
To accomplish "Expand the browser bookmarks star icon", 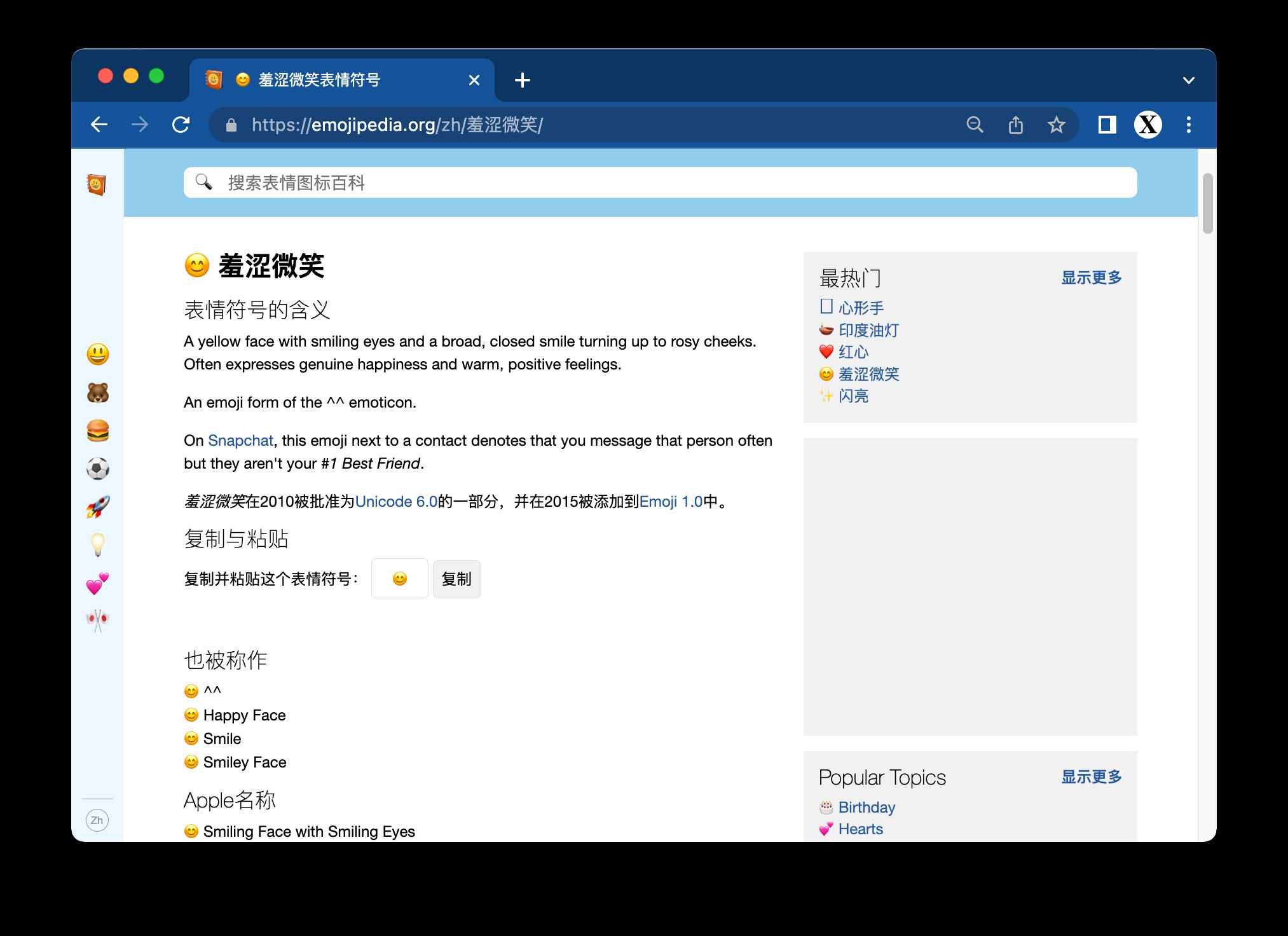I will click(x=1056, y=124).
